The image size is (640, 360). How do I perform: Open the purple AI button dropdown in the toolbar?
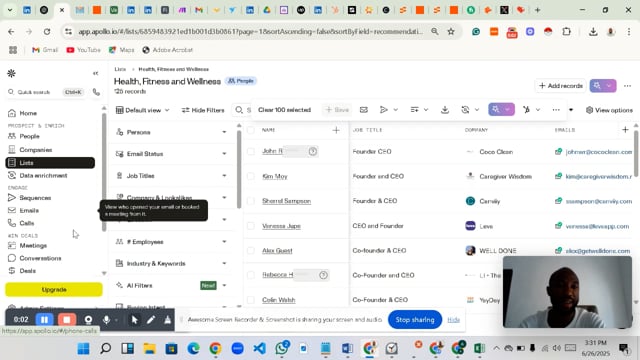tap(508, 109)
